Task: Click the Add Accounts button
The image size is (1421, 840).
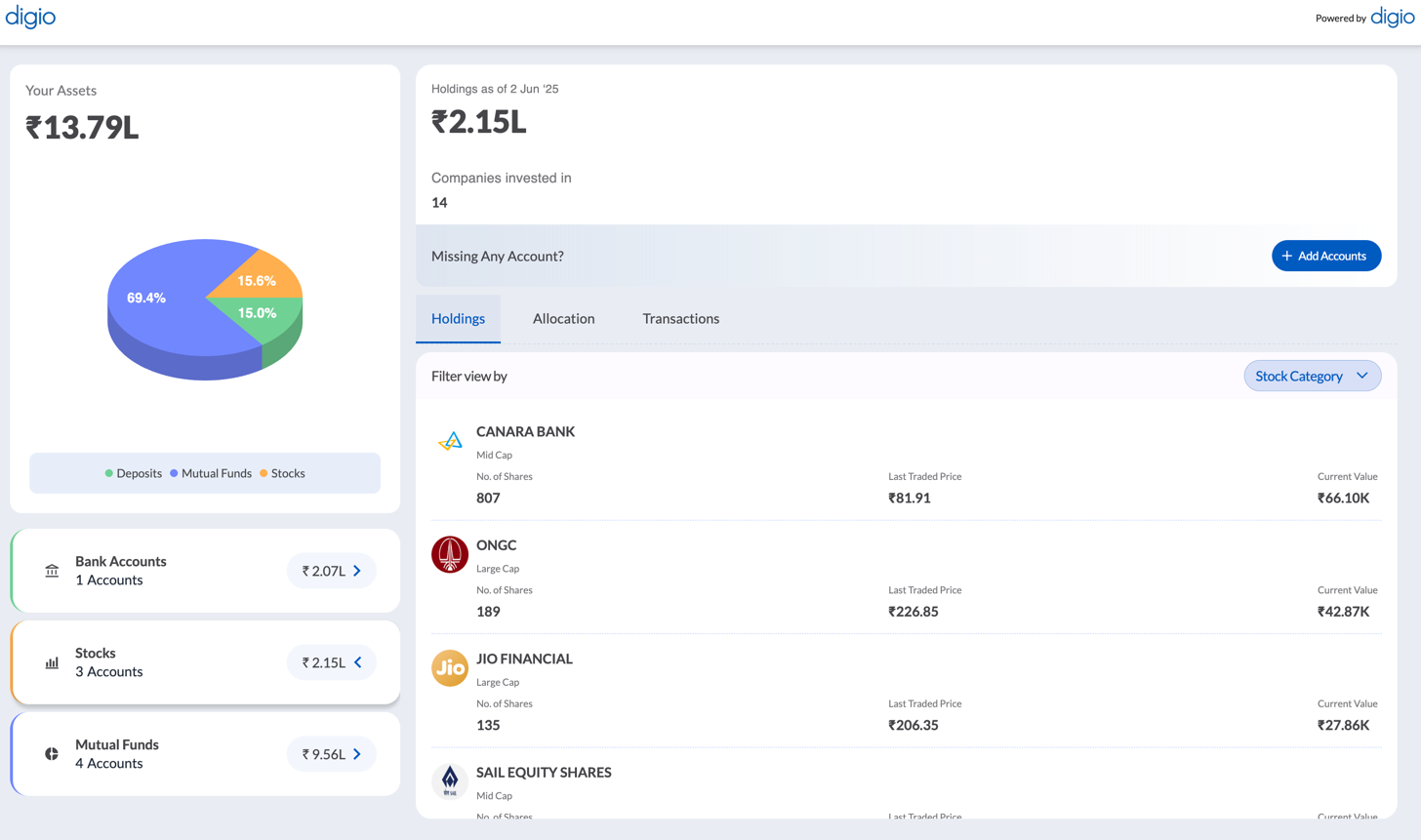Action: point(1325,256)
